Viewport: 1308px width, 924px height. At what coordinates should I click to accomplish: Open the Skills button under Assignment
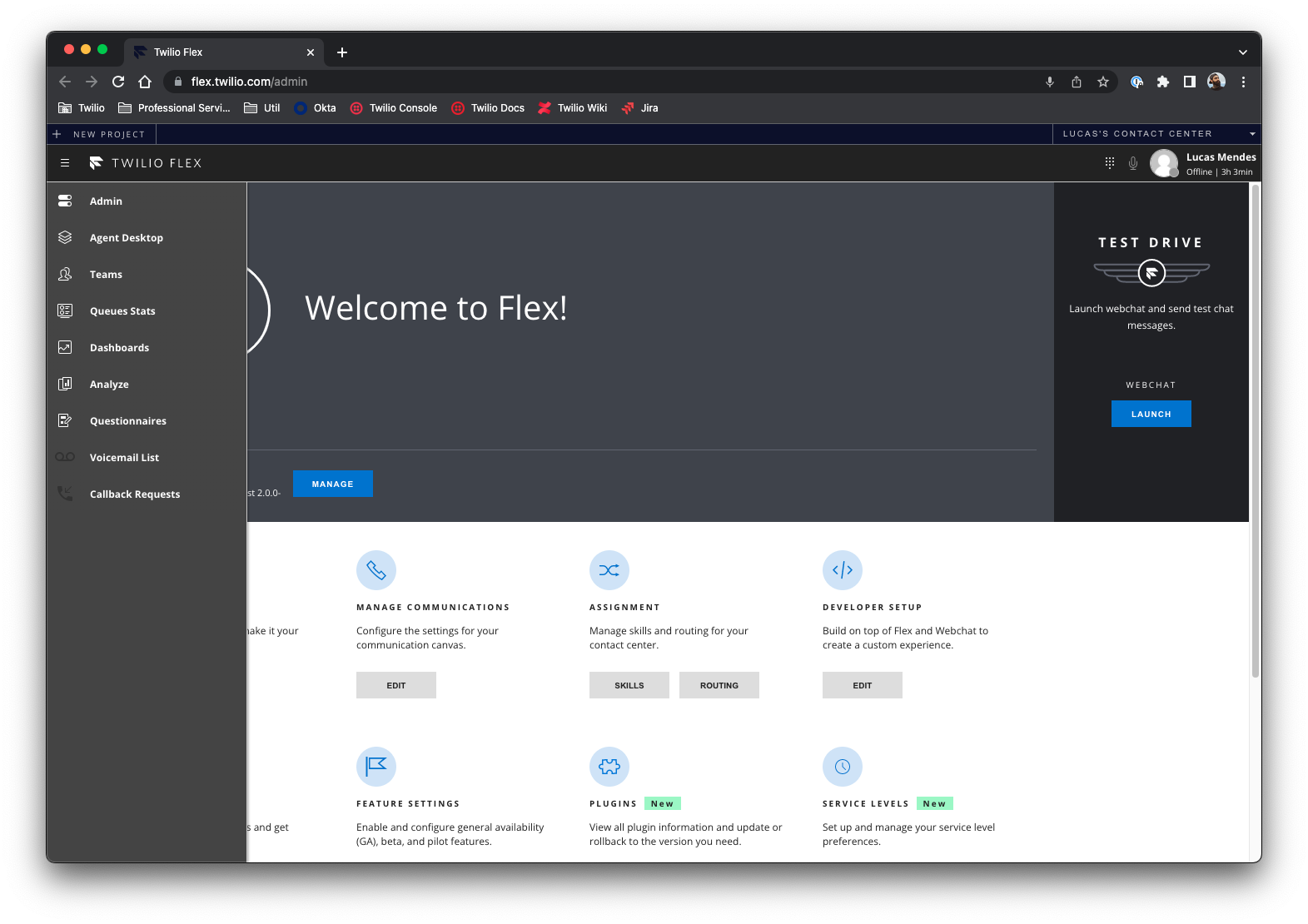click(629, 685)
